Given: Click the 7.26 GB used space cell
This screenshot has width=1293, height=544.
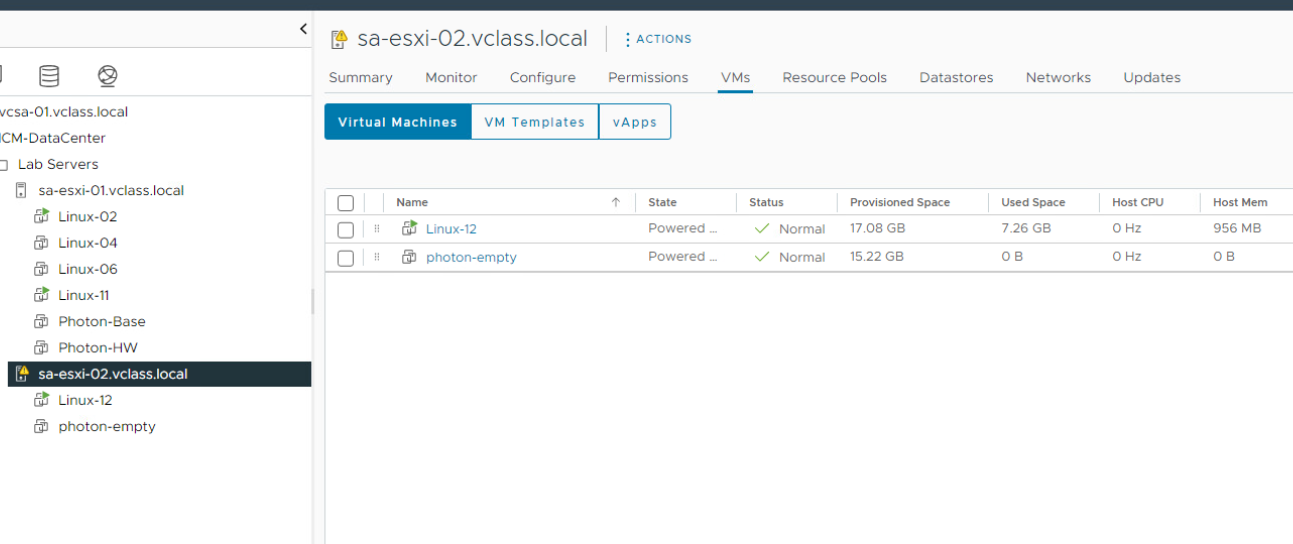Looking at the screenshot, I should pos(1026,228).
